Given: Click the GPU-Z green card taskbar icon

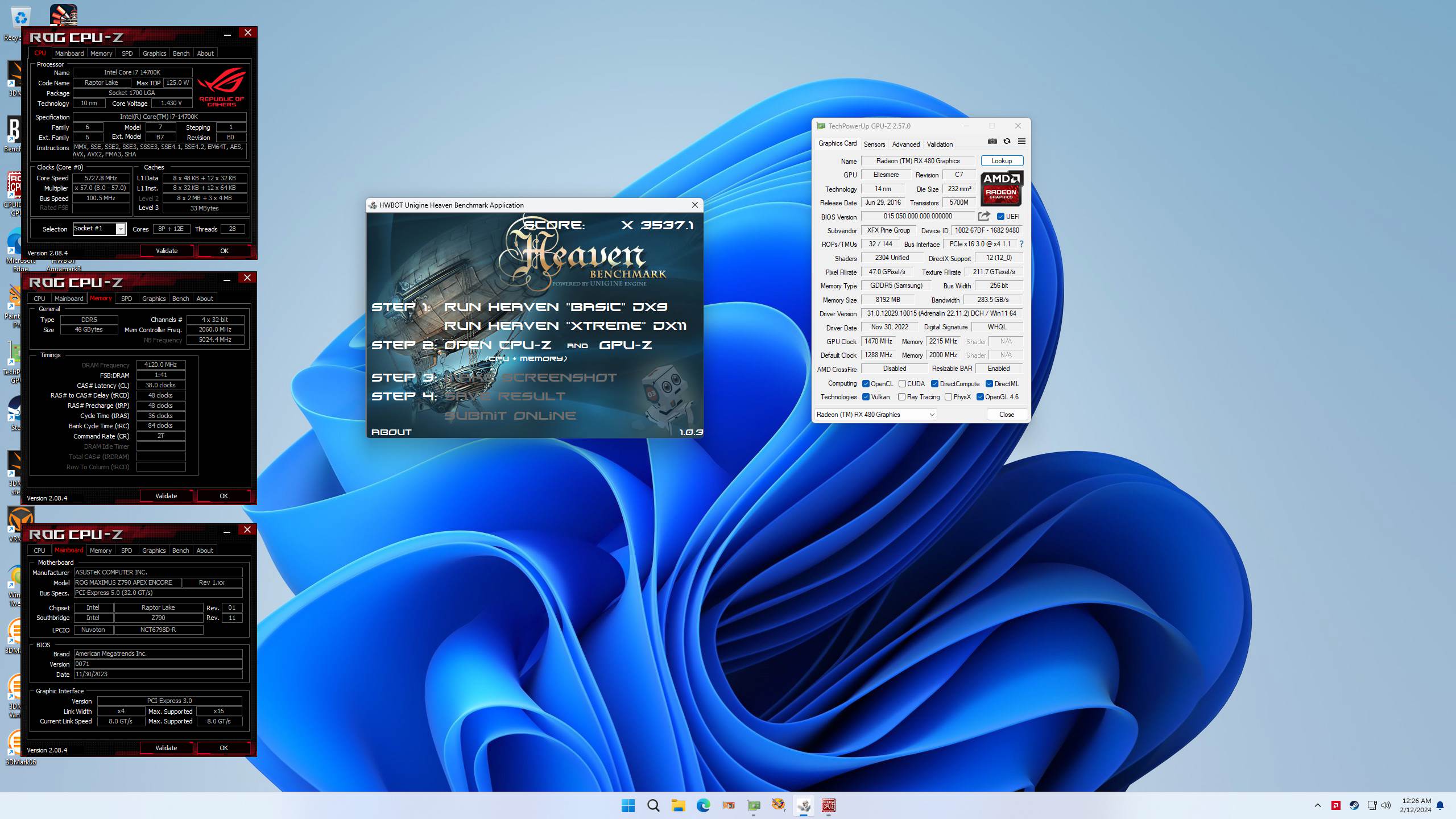Looking at the screenshot, I should 754,805.
